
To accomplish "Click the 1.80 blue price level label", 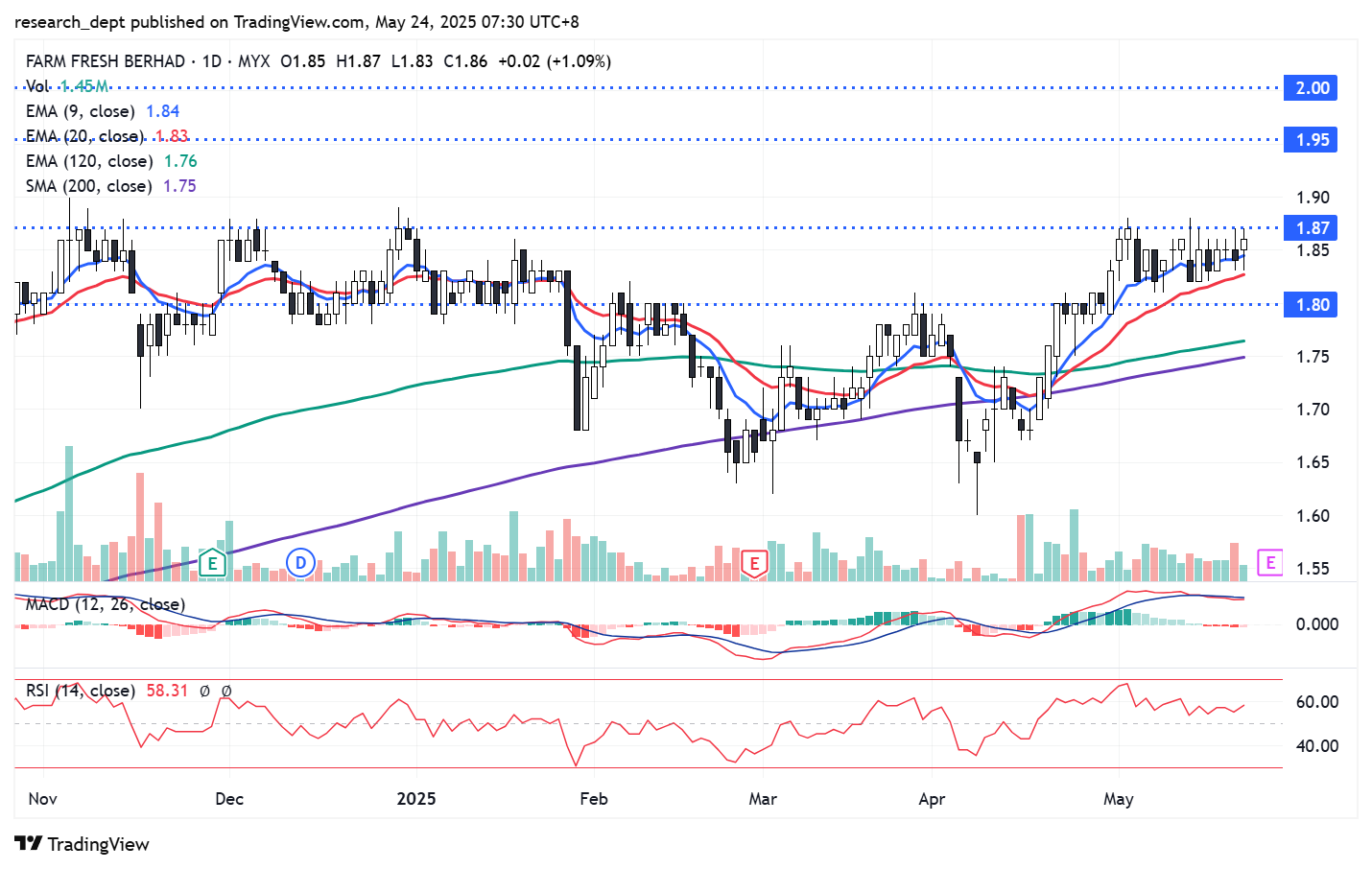I will click(1313, 305).
